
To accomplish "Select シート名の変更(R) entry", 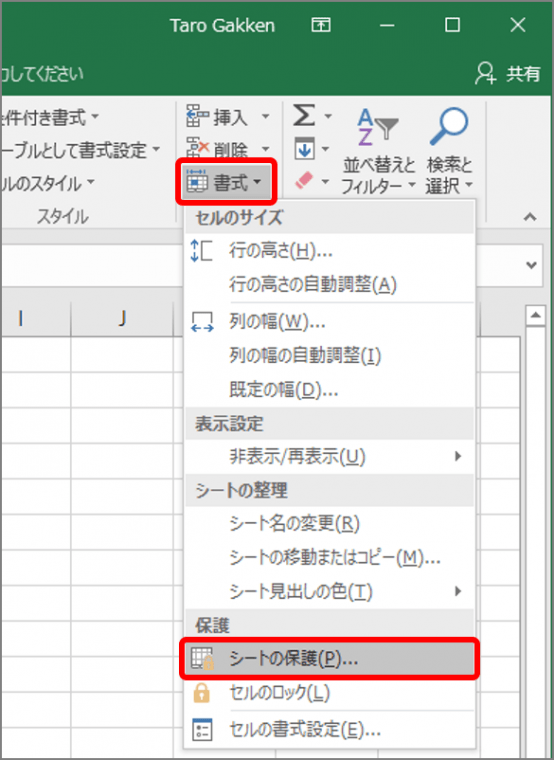I will 330,523.
